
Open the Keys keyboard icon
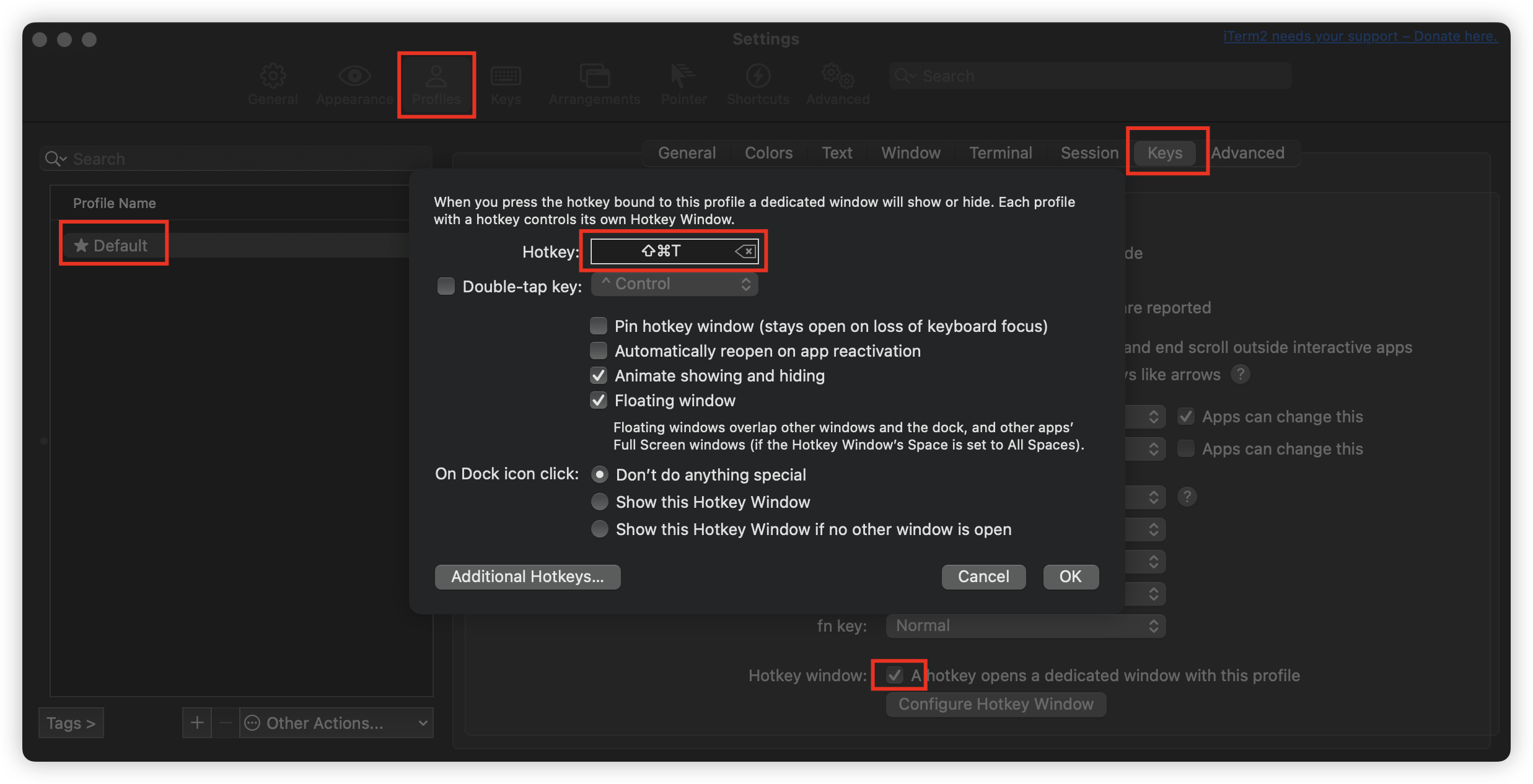(x=506, y=76)
